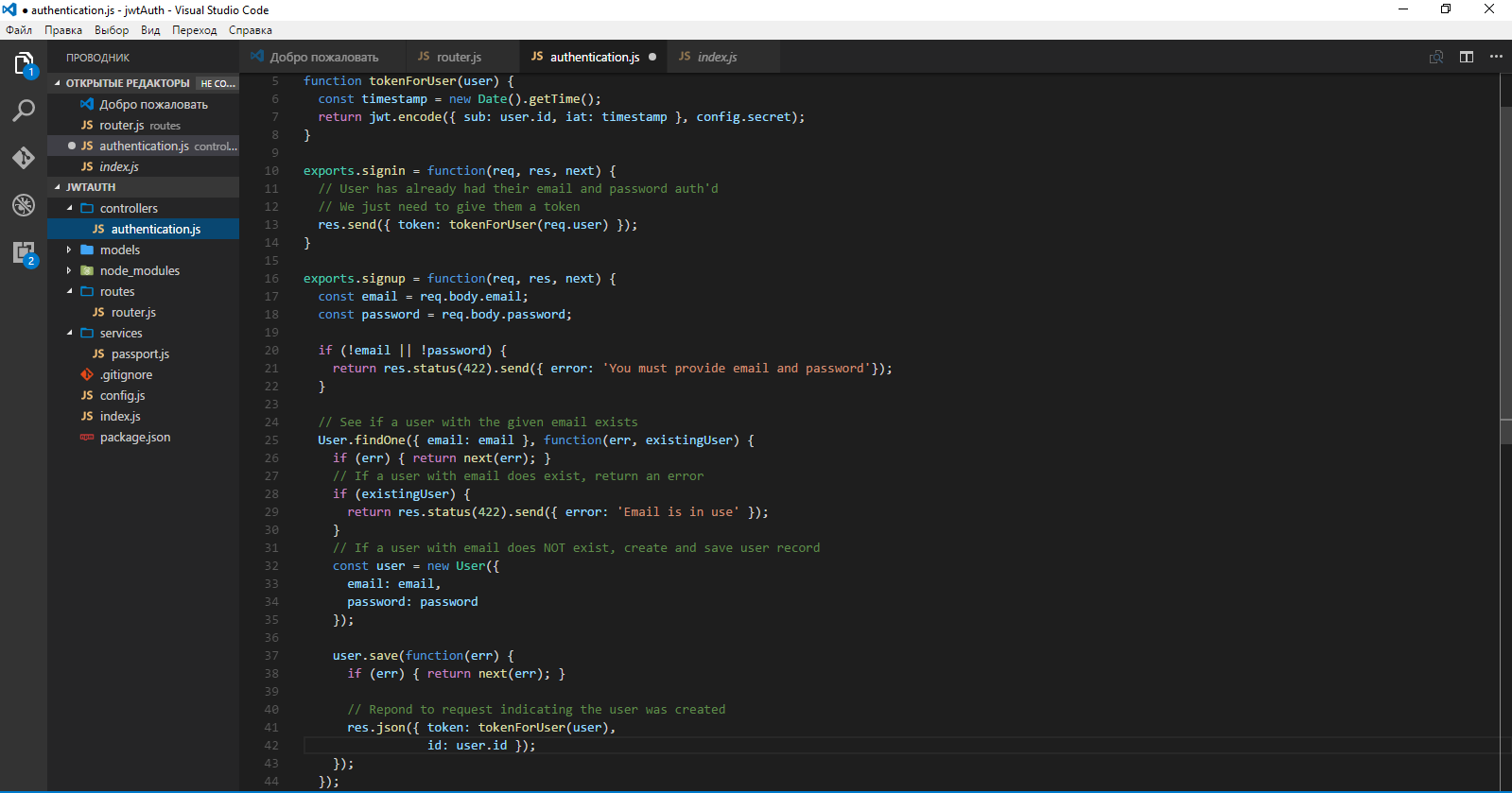The height and width of the screenshot is (793, 1512).
Task: Open passport.js under services folder
Action: [x=143, y=353]
